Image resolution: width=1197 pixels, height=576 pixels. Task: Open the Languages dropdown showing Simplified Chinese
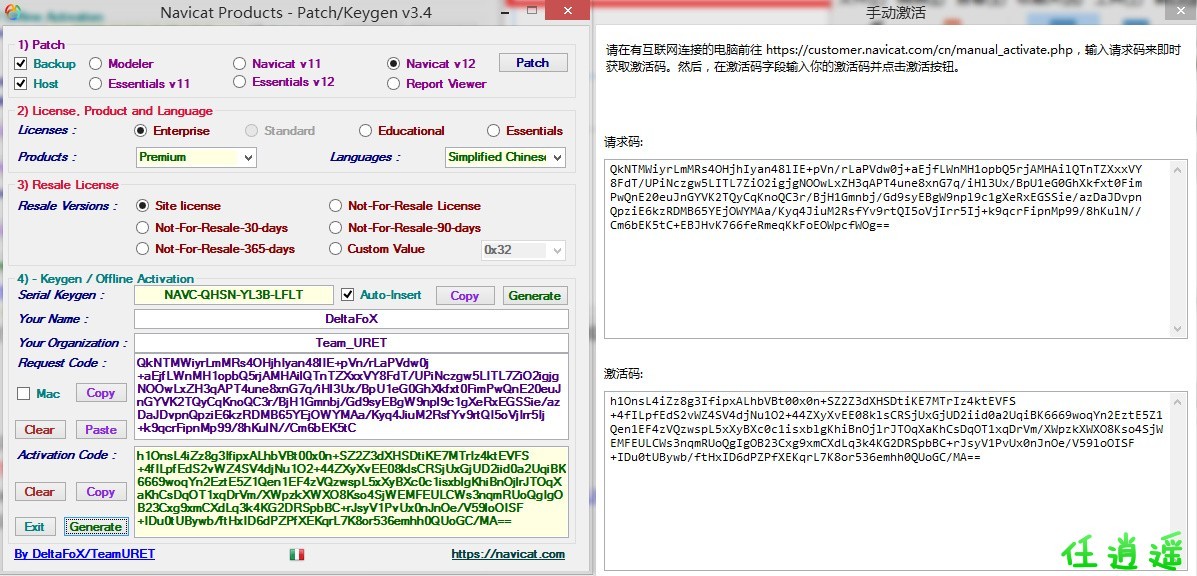[x=505, y=157]
